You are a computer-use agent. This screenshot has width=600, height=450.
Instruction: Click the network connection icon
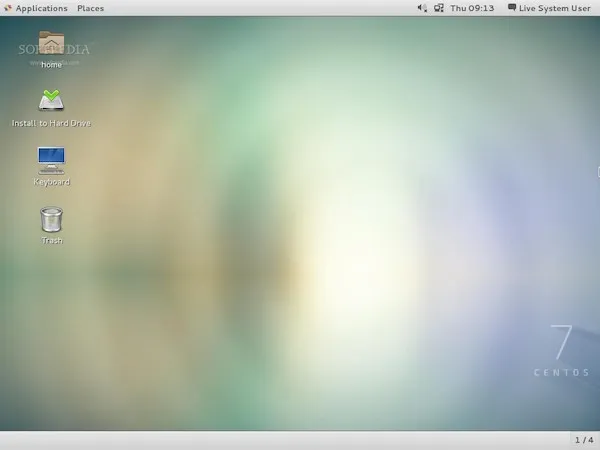click(x=439, y=8)
